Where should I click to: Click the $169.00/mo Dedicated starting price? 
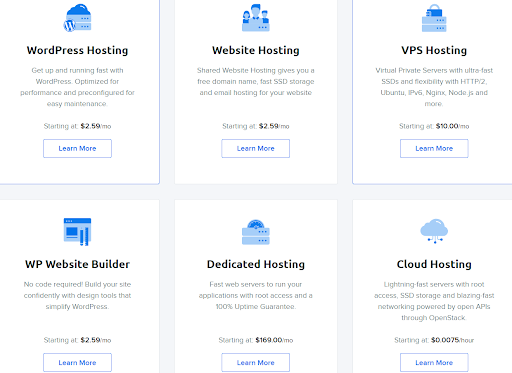click(x=274, y=340)
